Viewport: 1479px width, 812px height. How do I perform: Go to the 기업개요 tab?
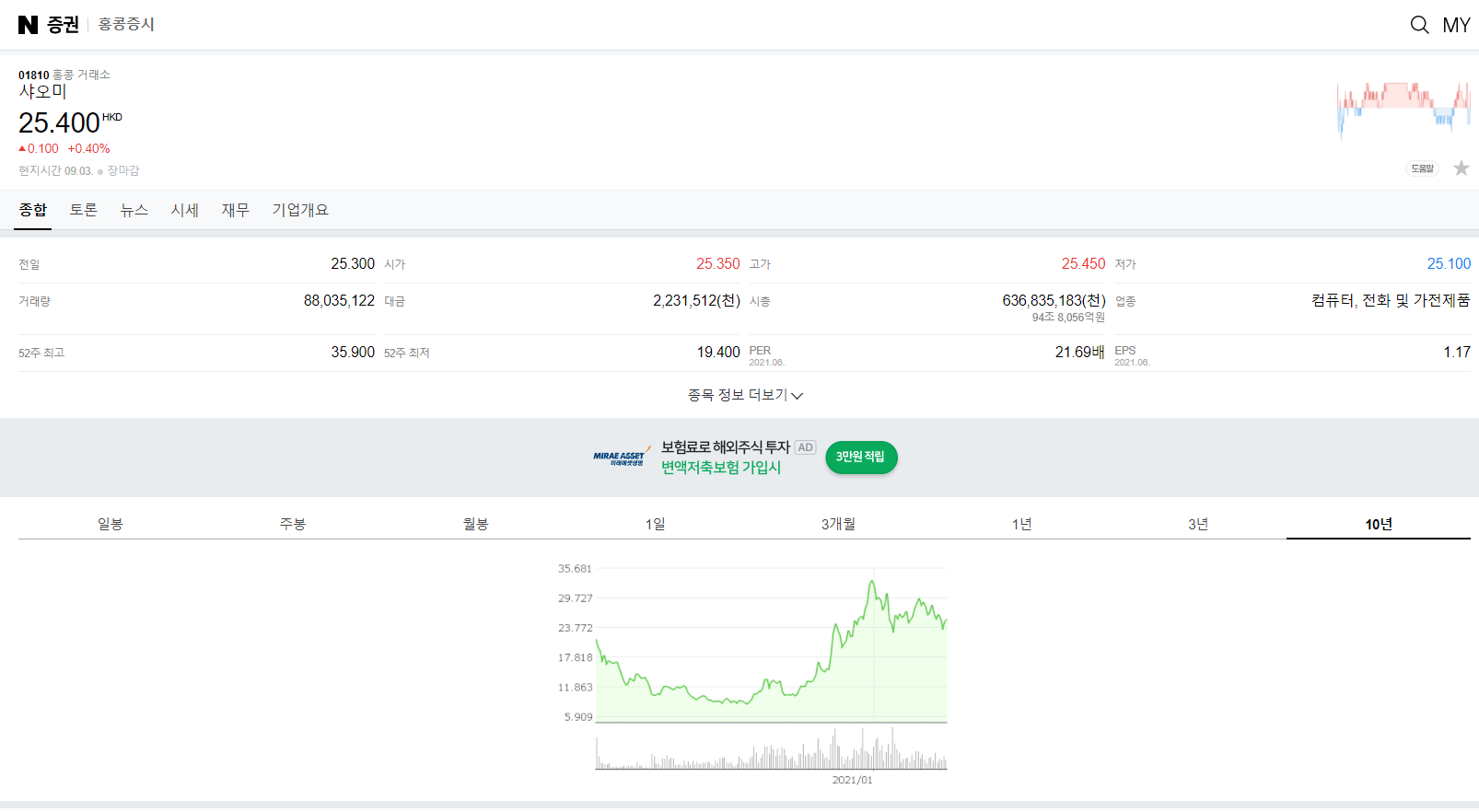point(300,210)
